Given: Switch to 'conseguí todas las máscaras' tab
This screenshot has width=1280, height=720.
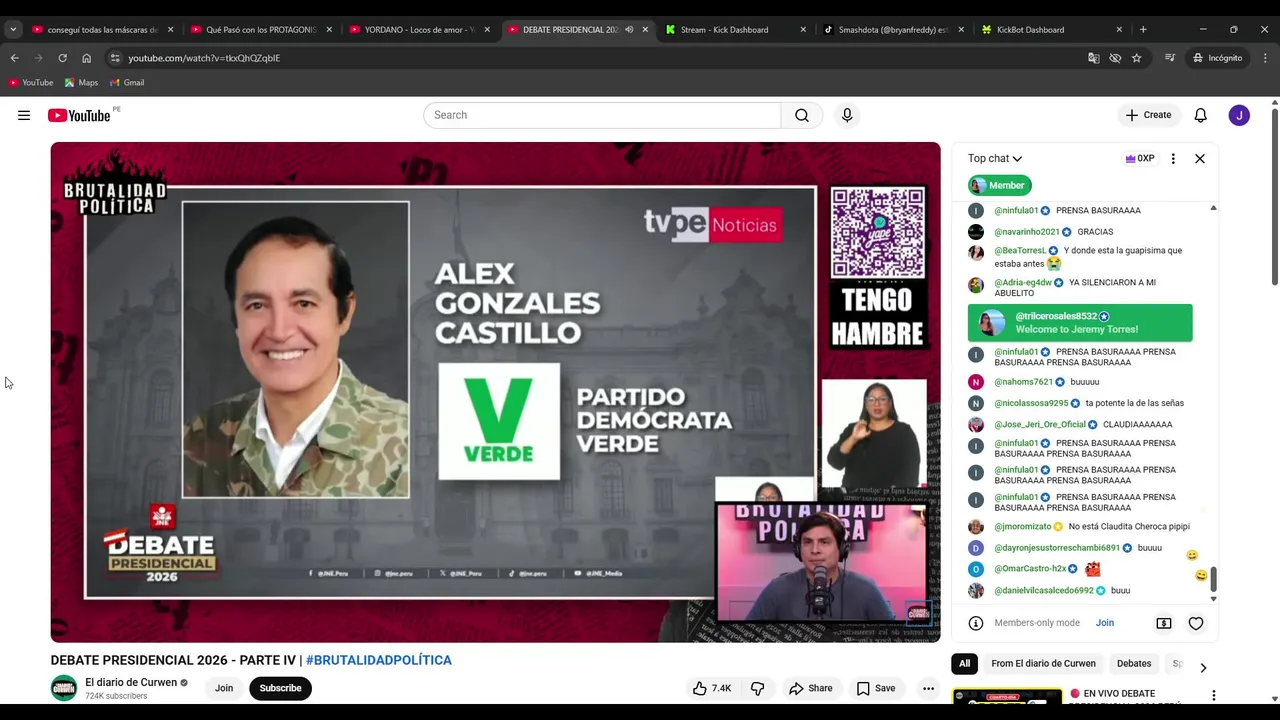Looking at the screenshot, I should point(102,30).
